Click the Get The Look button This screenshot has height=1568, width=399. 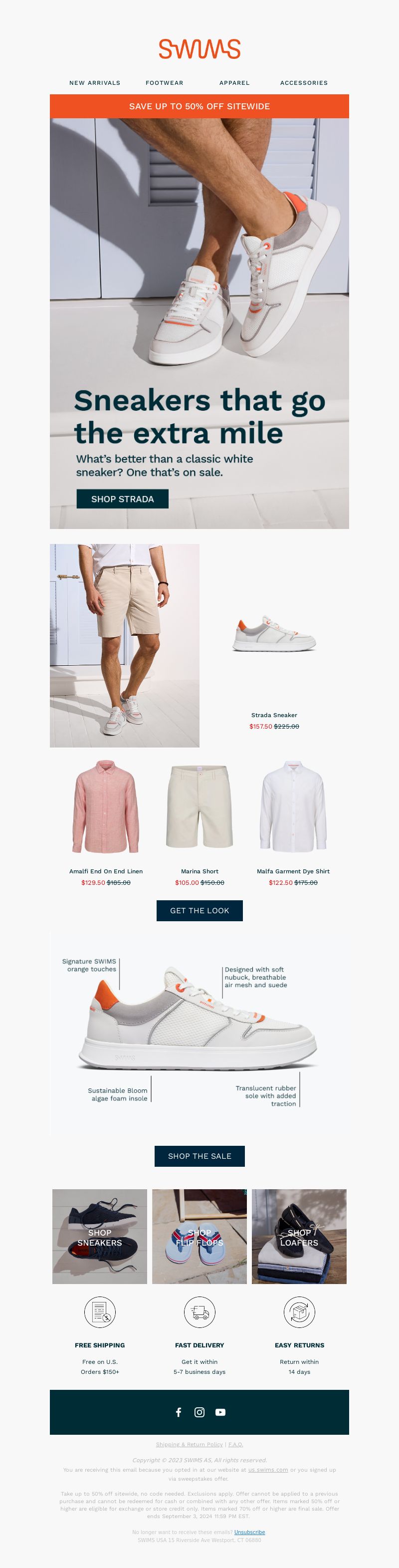coord(199,911)
